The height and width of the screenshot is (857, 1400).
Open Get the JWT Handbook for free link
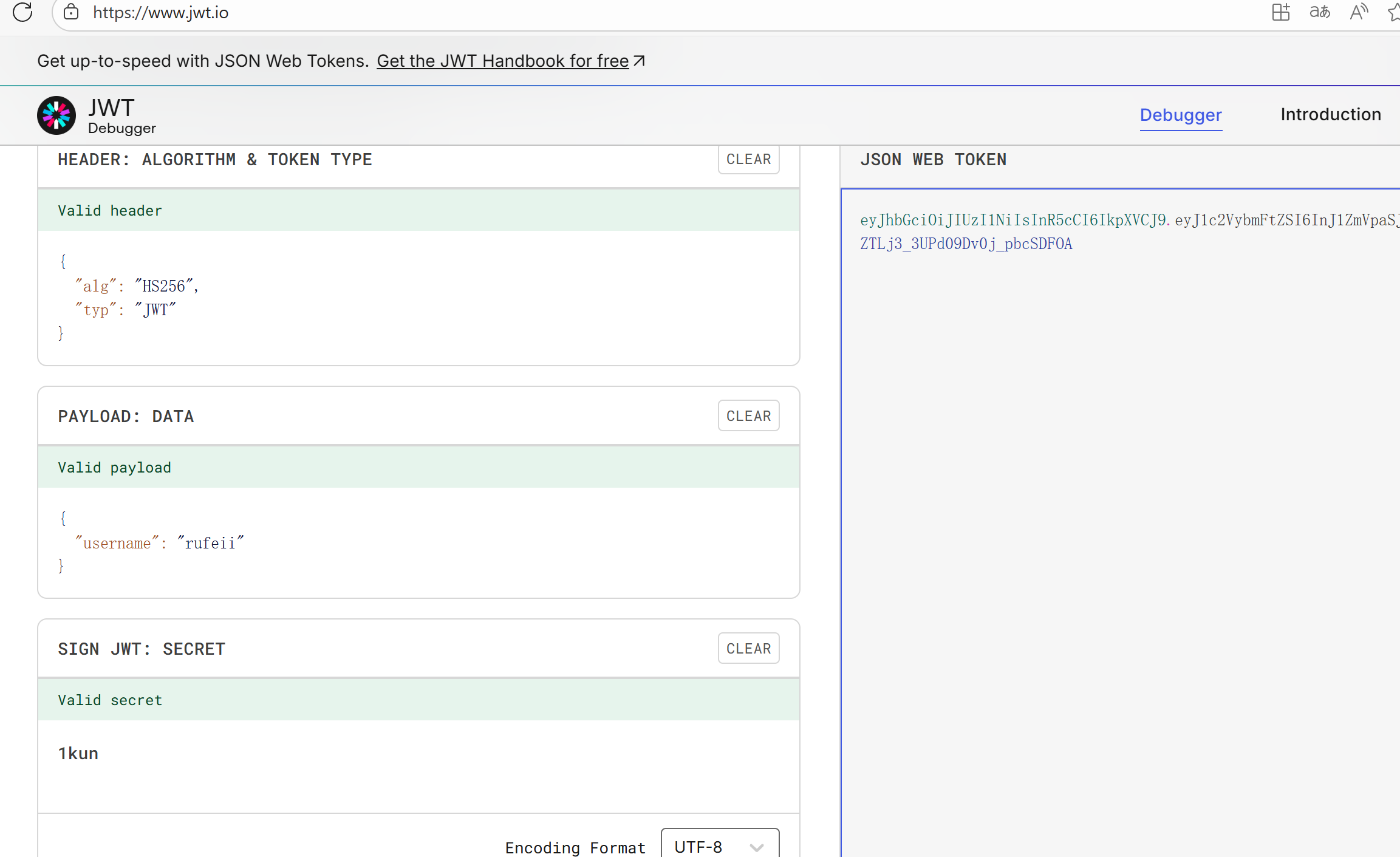click(x=502, y=61)
